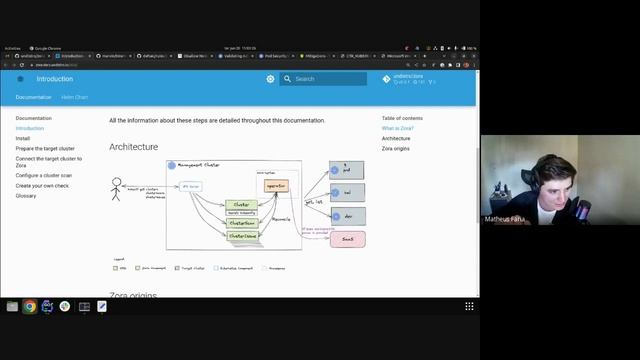The image size is (640, 360).
Task: Open the Google Chrome app menu in top bar
Action: pyautogui.click(x=45, y=48)
